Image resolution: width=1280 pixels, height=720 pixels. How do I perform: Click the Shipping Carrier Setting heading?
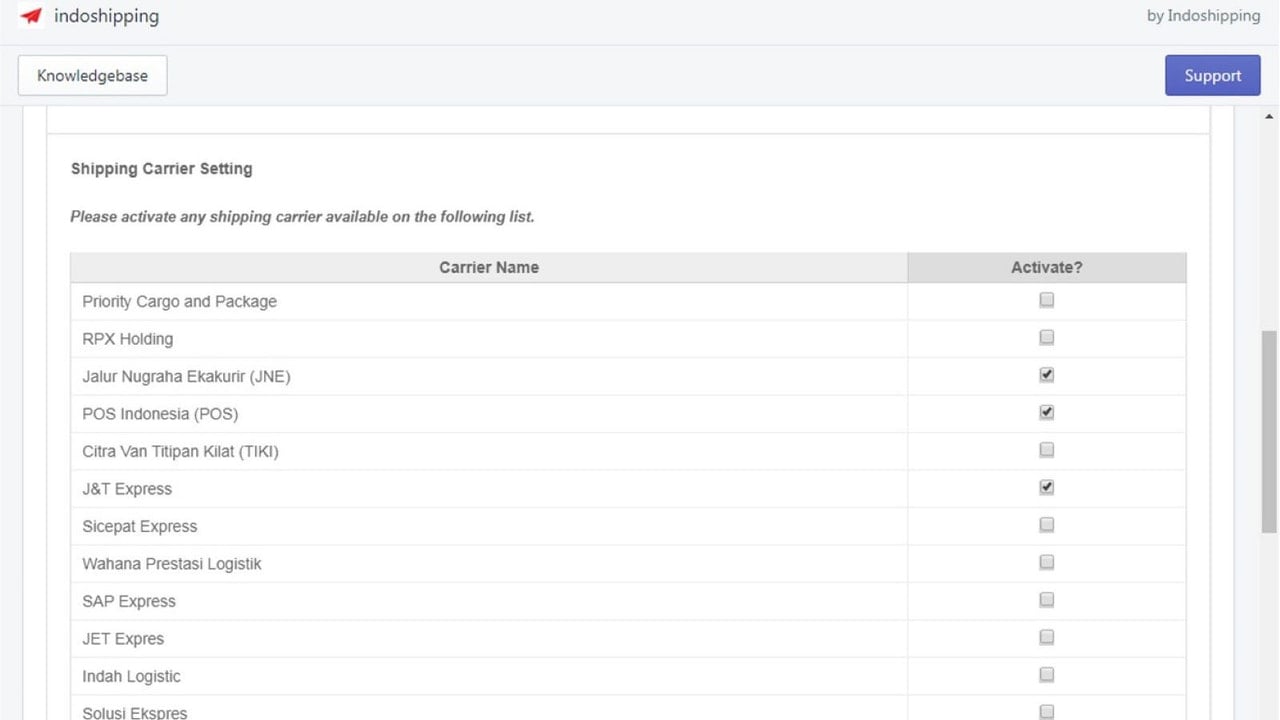162,169
